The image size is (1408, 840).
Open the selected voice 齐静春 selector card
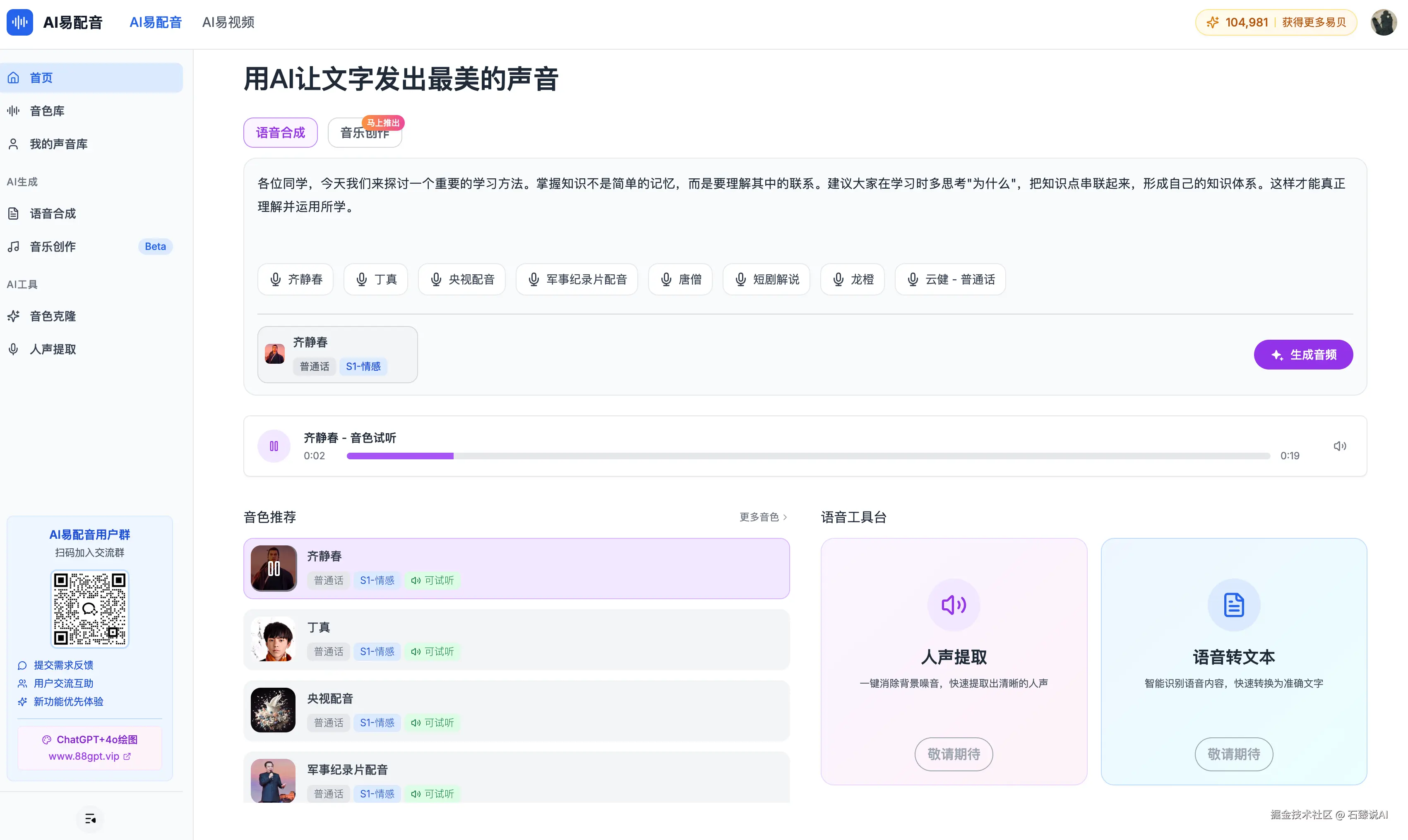tap(337, 354)
